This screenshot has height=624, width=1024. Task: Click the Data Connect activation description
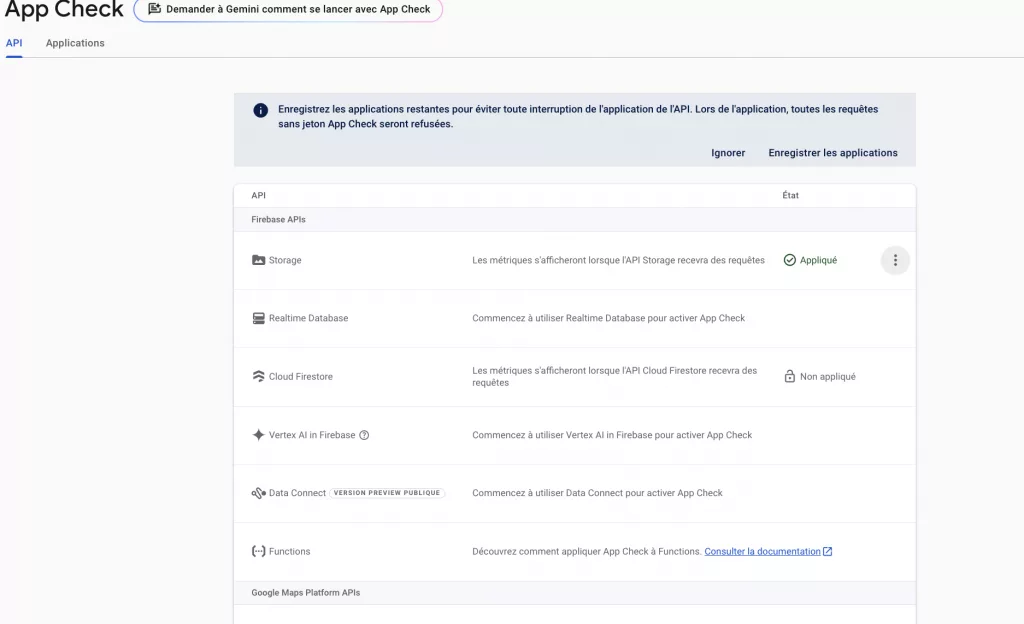click(598, 493)
